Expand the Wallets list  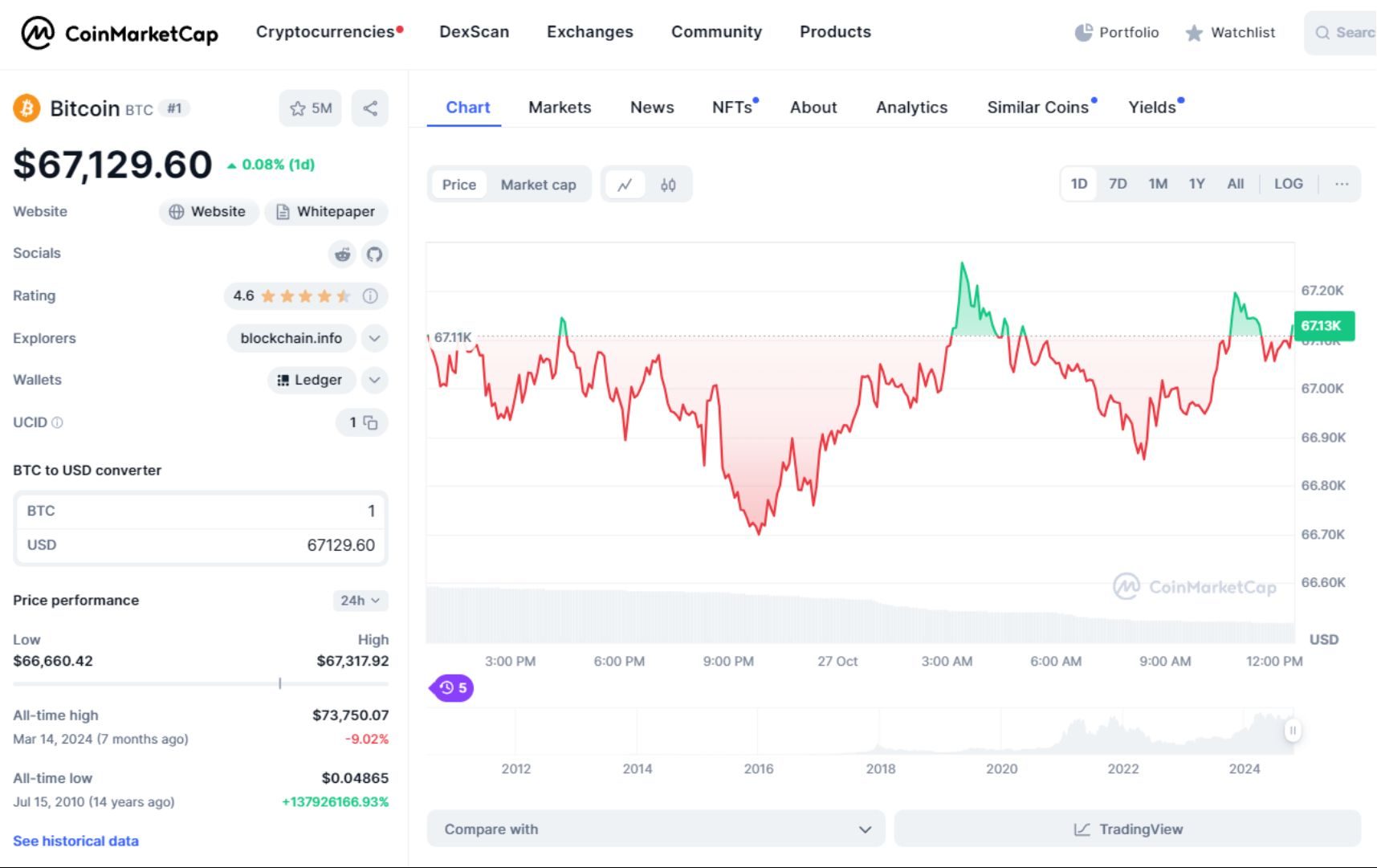coord(374,380)
